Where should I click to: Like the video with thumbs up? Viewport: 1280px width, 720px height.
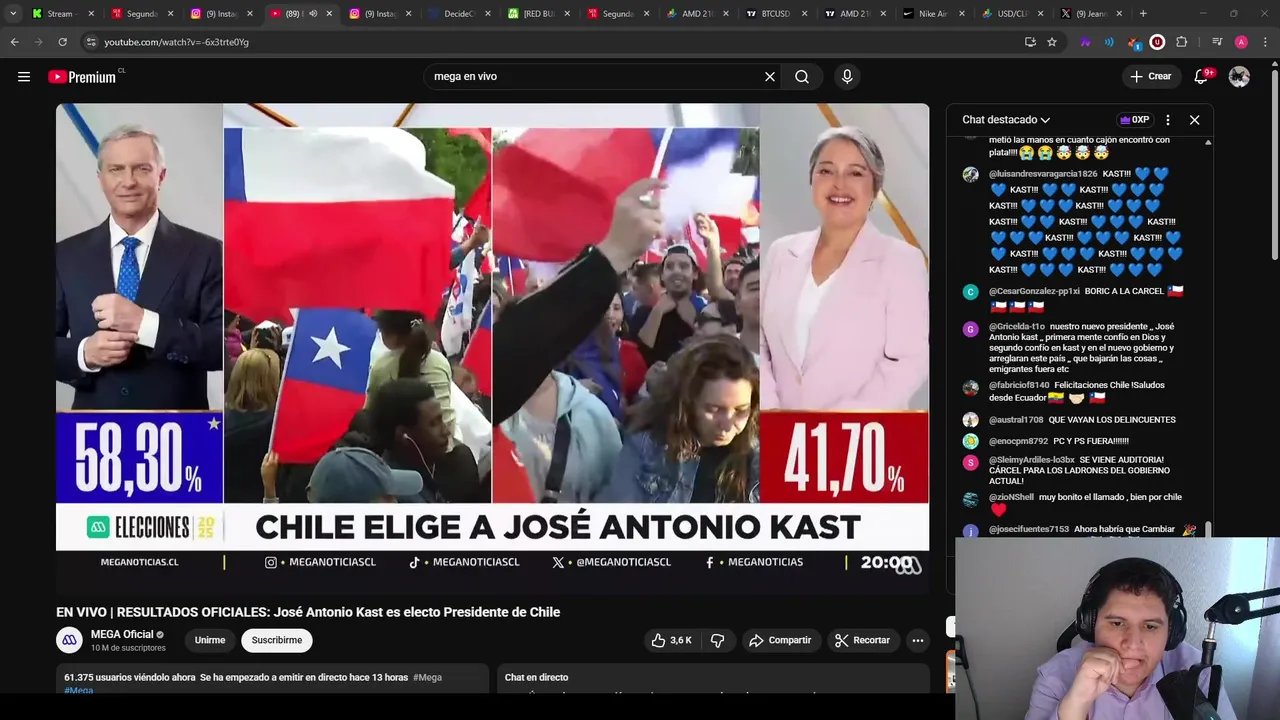(x=672, y=640)
